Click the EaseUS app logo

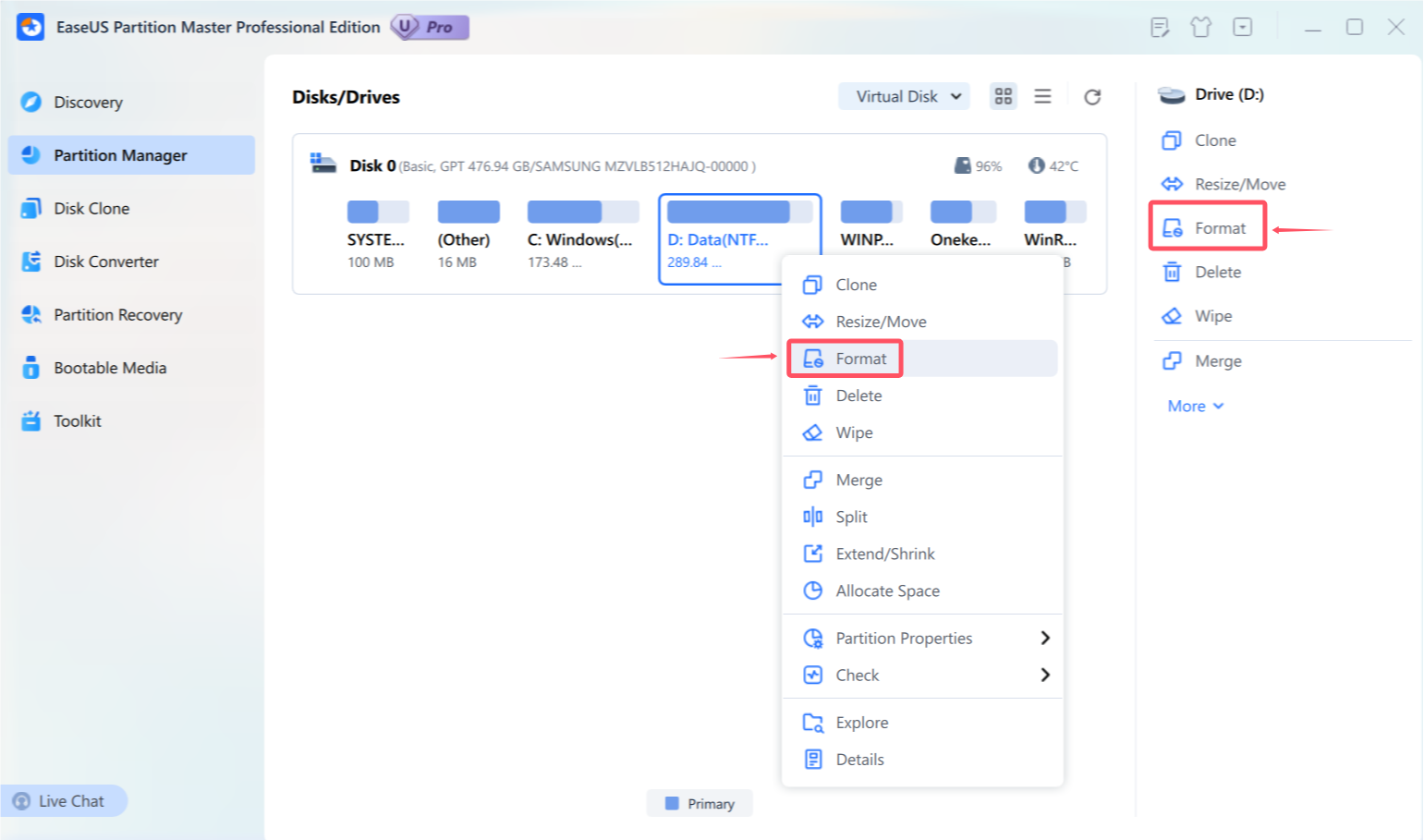click(30, 27)
